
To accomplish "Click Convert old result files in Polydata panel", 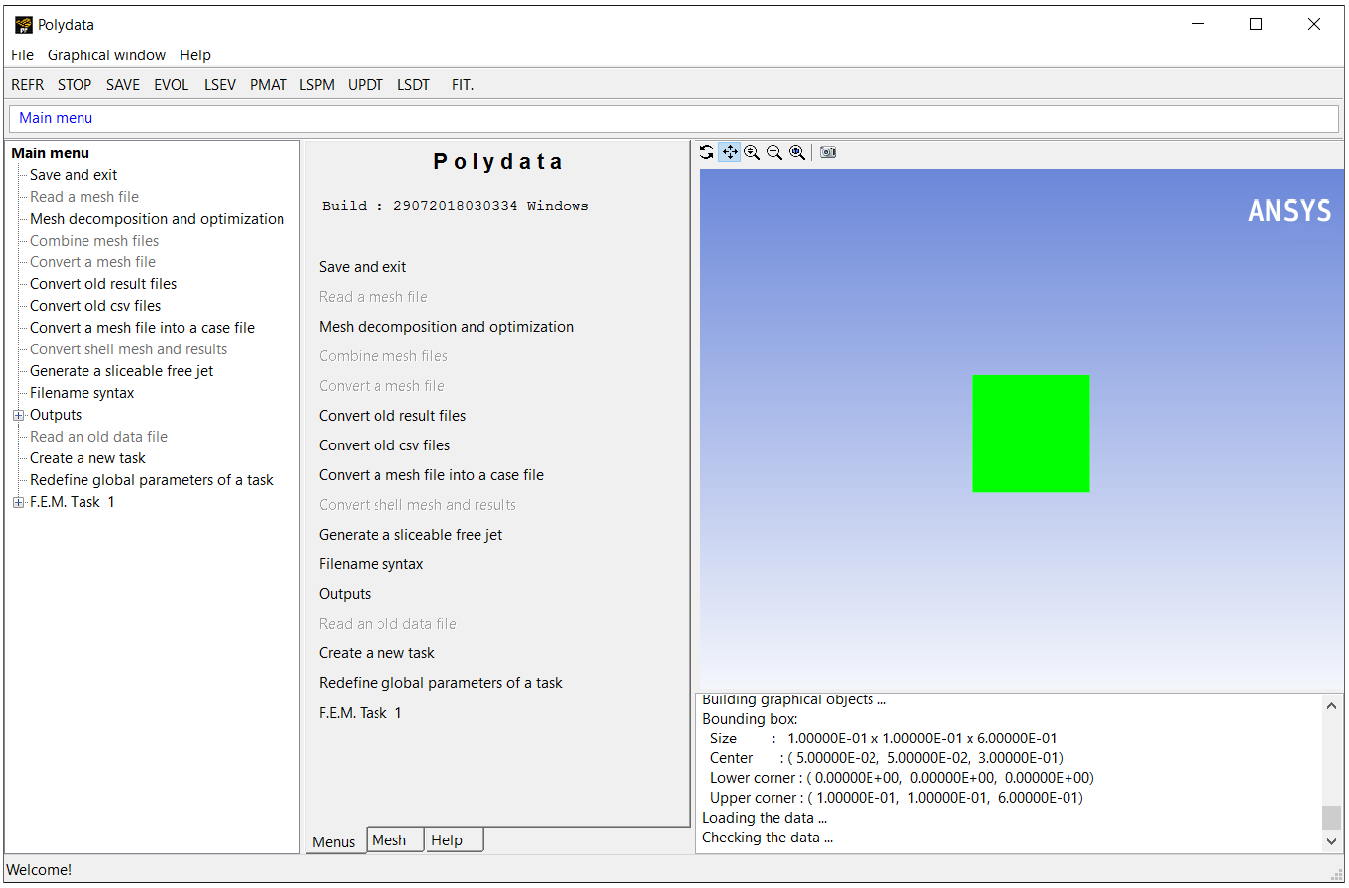I will [392, 416].
